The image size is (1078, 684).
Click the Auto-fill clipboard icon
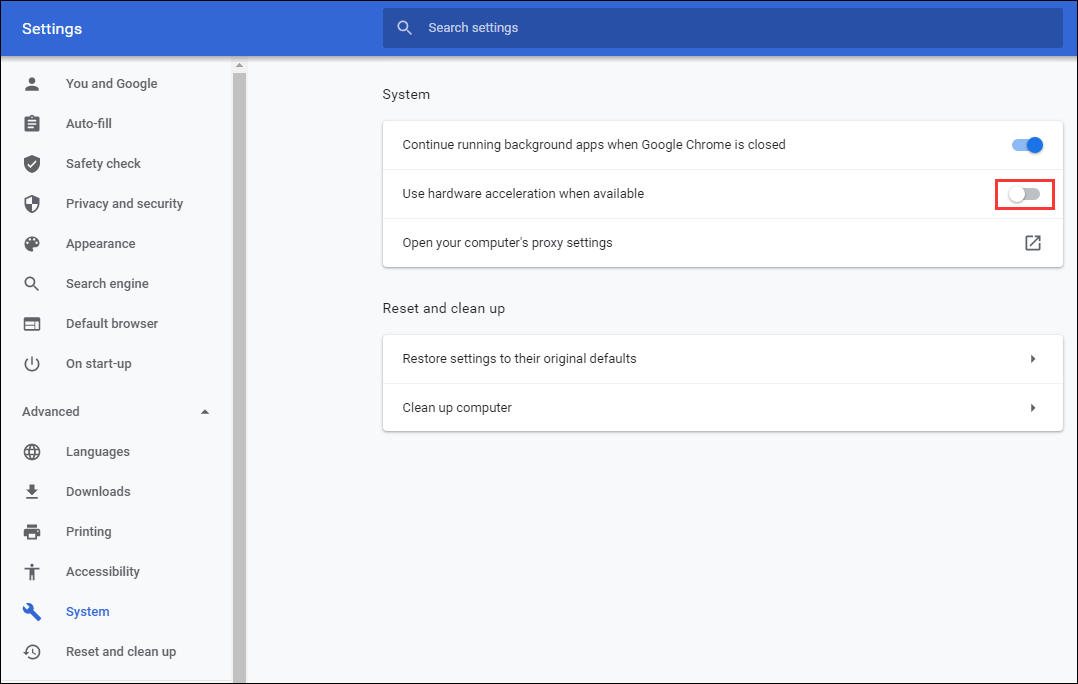(32, 124)
